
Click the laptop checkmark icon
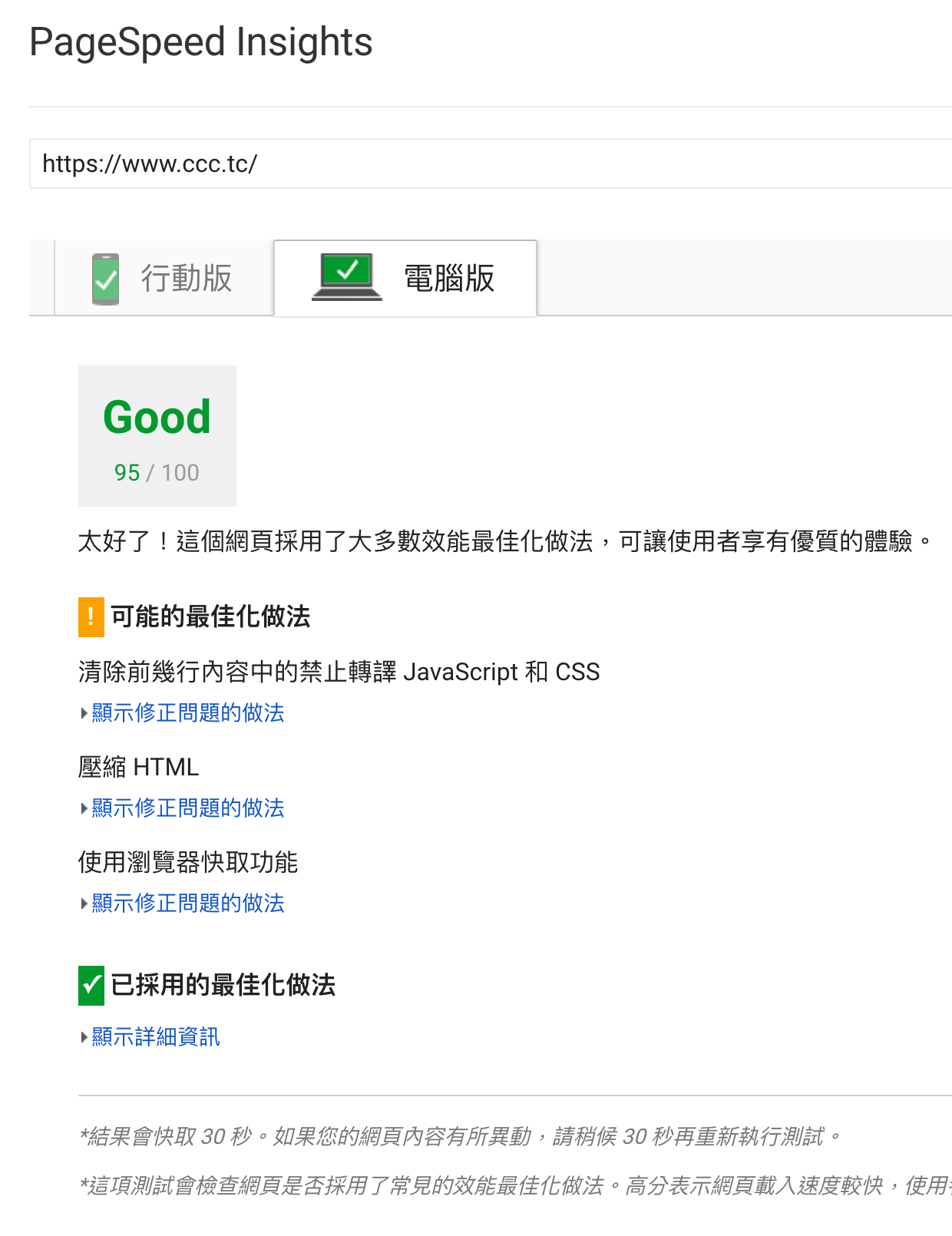pyautogui.click(x=347, y=276)
